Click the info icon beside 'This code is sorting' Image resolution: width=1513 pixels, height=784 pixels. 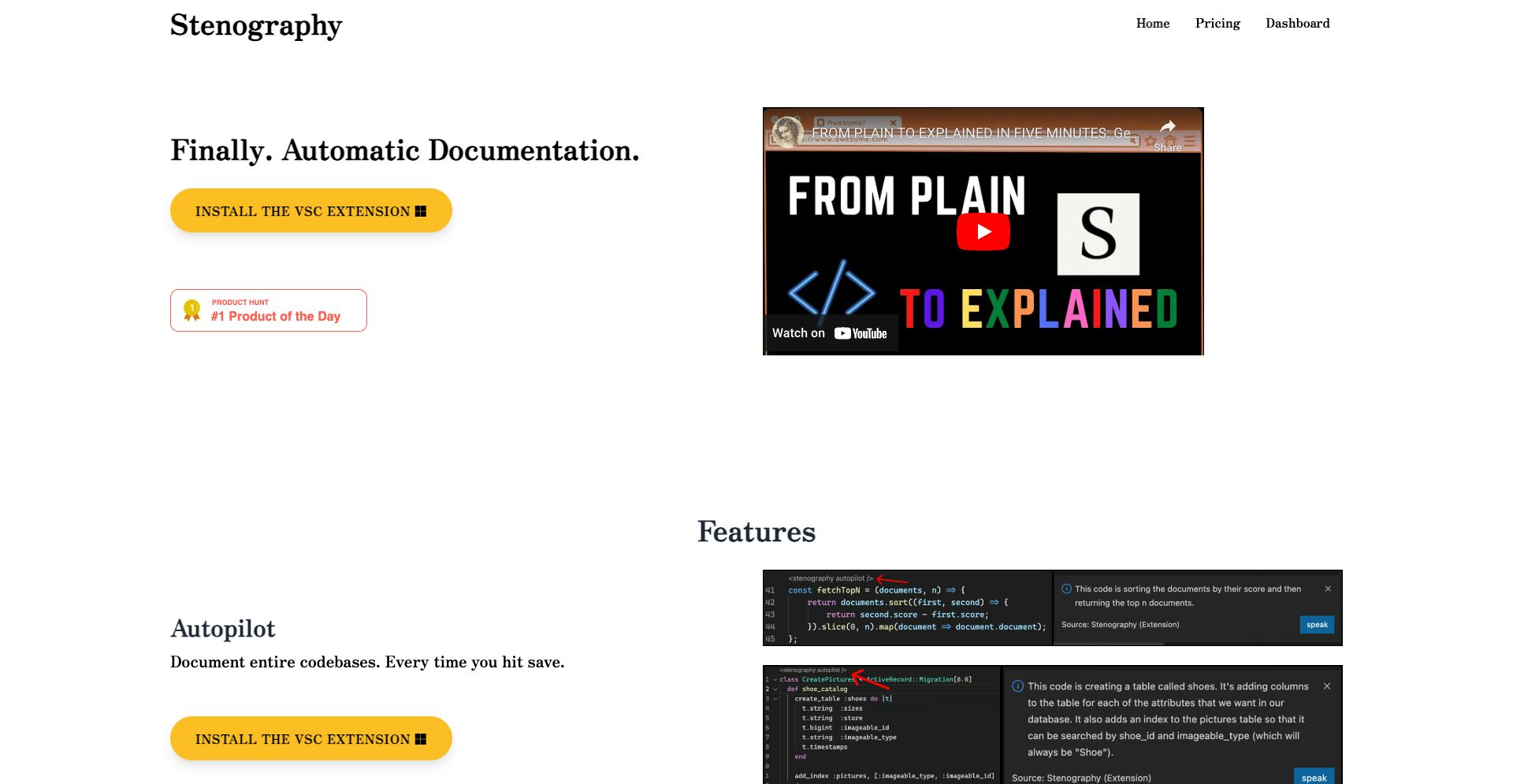tap(1066, 589)
